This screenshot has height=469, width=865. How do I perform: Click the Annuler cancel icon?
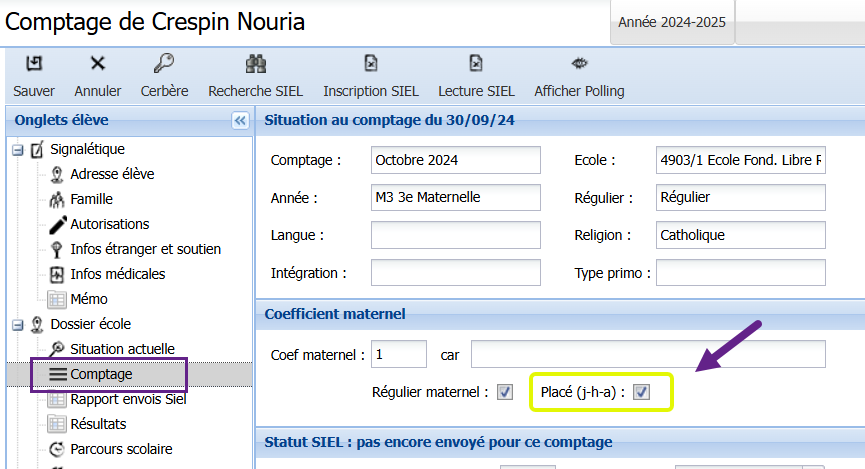[98, 64]
